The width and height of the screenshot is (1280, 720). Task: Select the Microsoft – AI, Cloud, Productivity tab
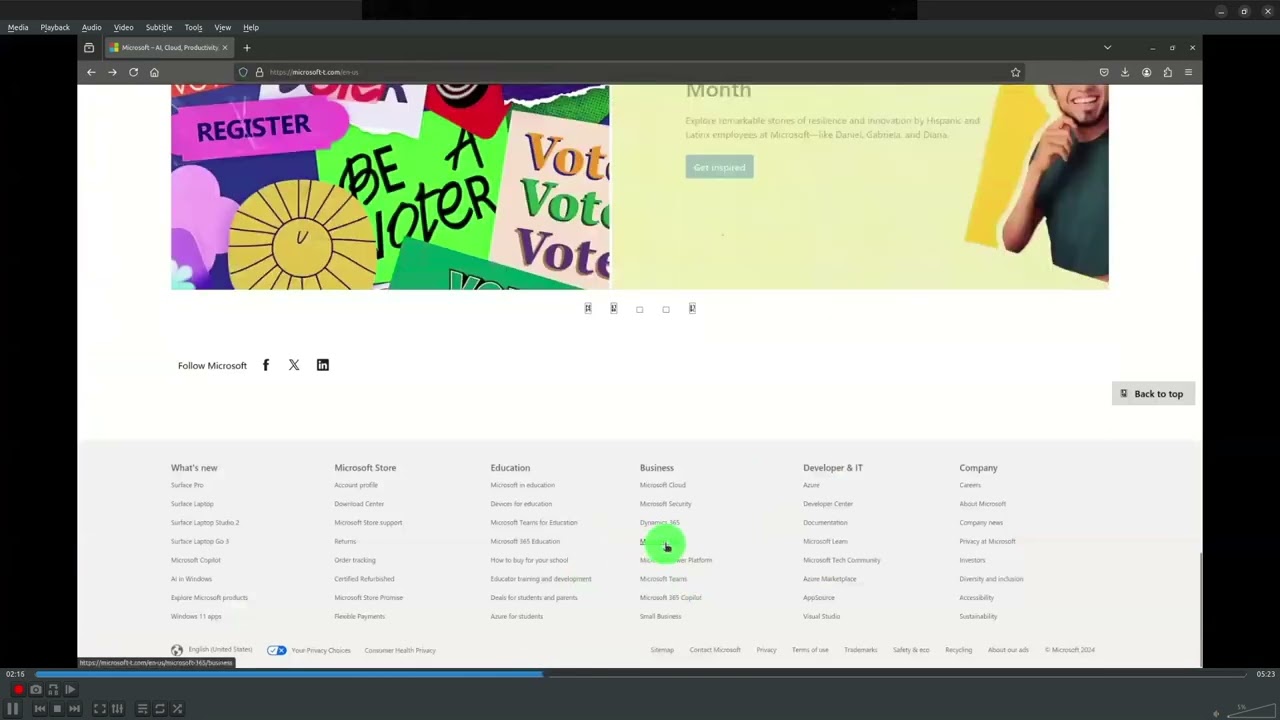click(169, 48)
